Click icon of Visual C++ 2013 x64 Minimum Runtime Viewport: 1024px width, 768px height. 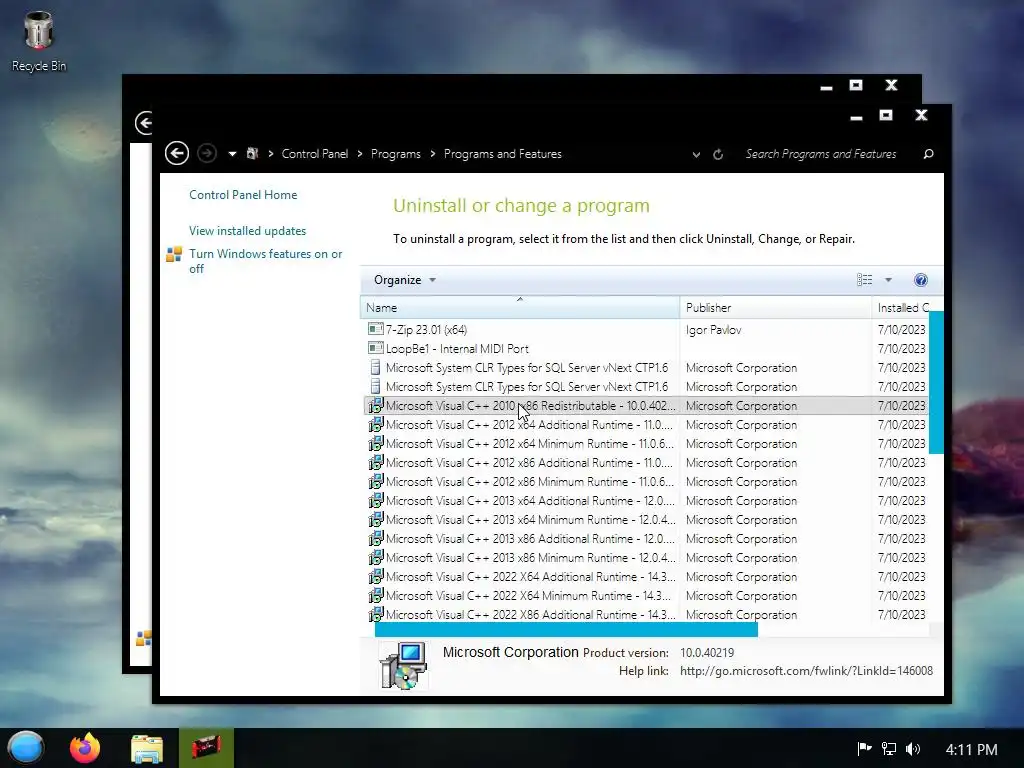coord(376,519)
